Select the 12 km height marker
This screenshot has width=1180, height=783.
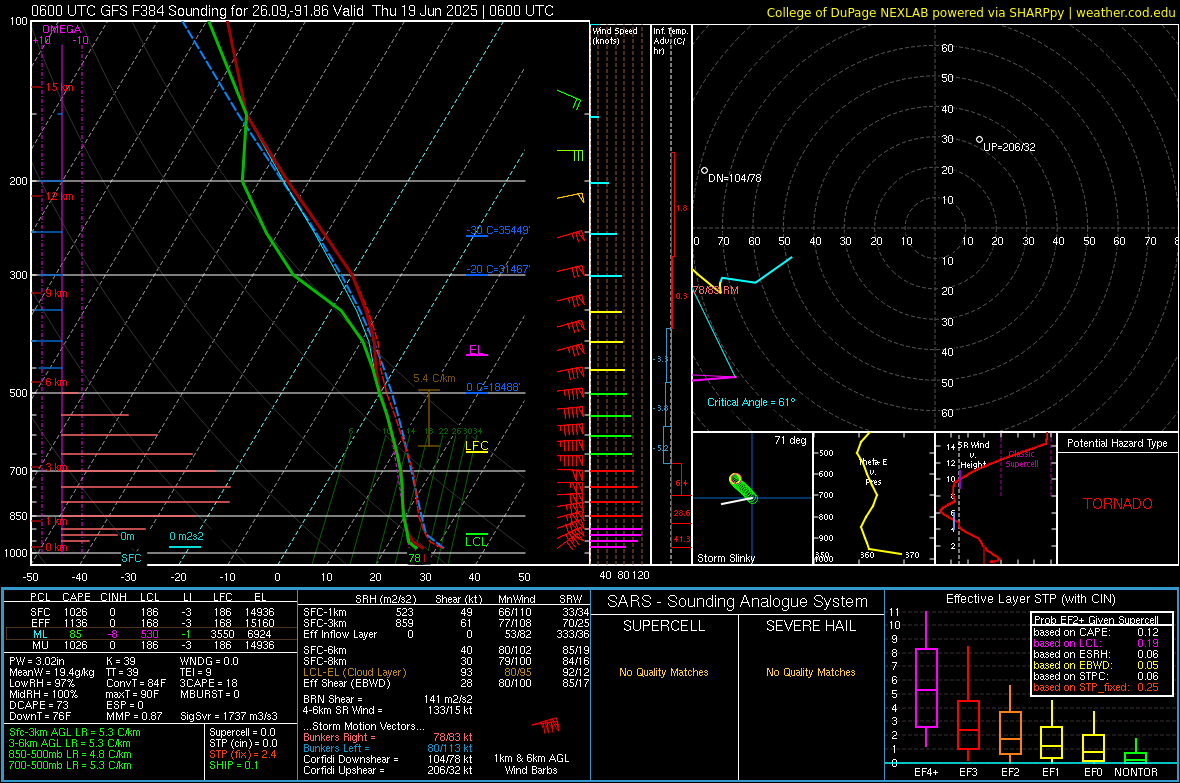(x=59, y=196)
